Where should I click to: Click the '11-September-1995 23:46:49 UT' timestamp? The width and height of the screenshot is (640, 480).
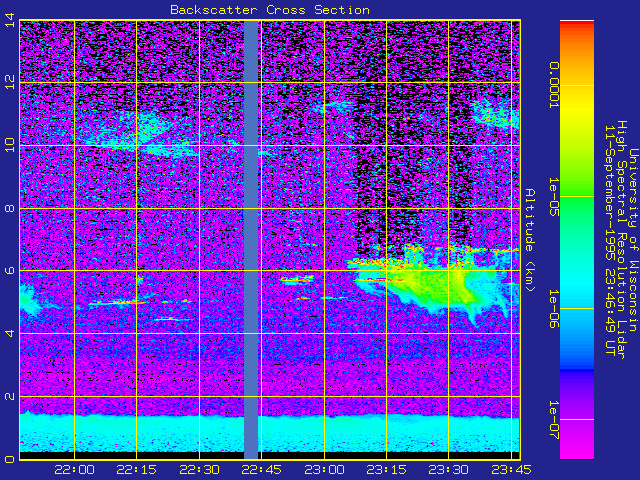click(x=611, y=240)
